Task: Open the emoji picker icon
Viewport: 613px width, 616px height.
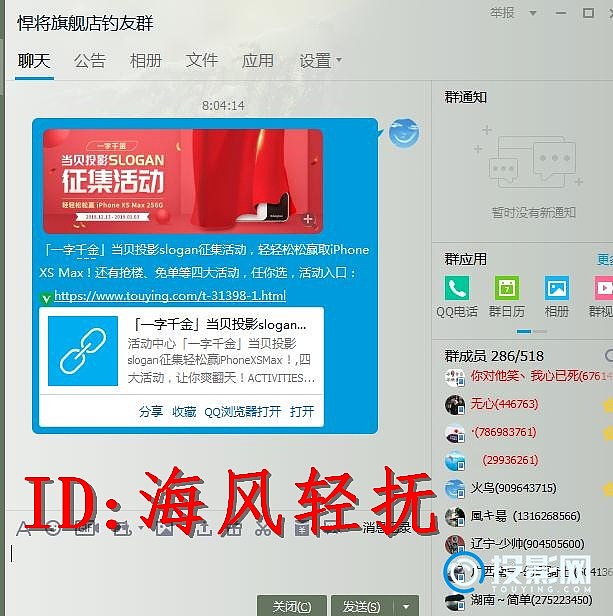Action: [x=51, y=528]
